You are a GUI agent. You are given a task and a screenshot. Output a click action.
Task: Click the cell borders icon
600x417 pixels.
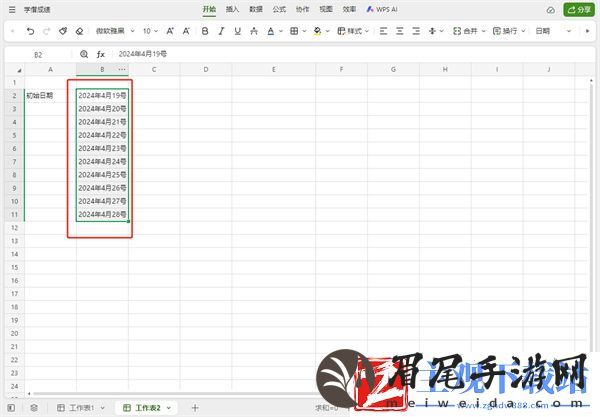pyautogui.click(x=294, y=31)
